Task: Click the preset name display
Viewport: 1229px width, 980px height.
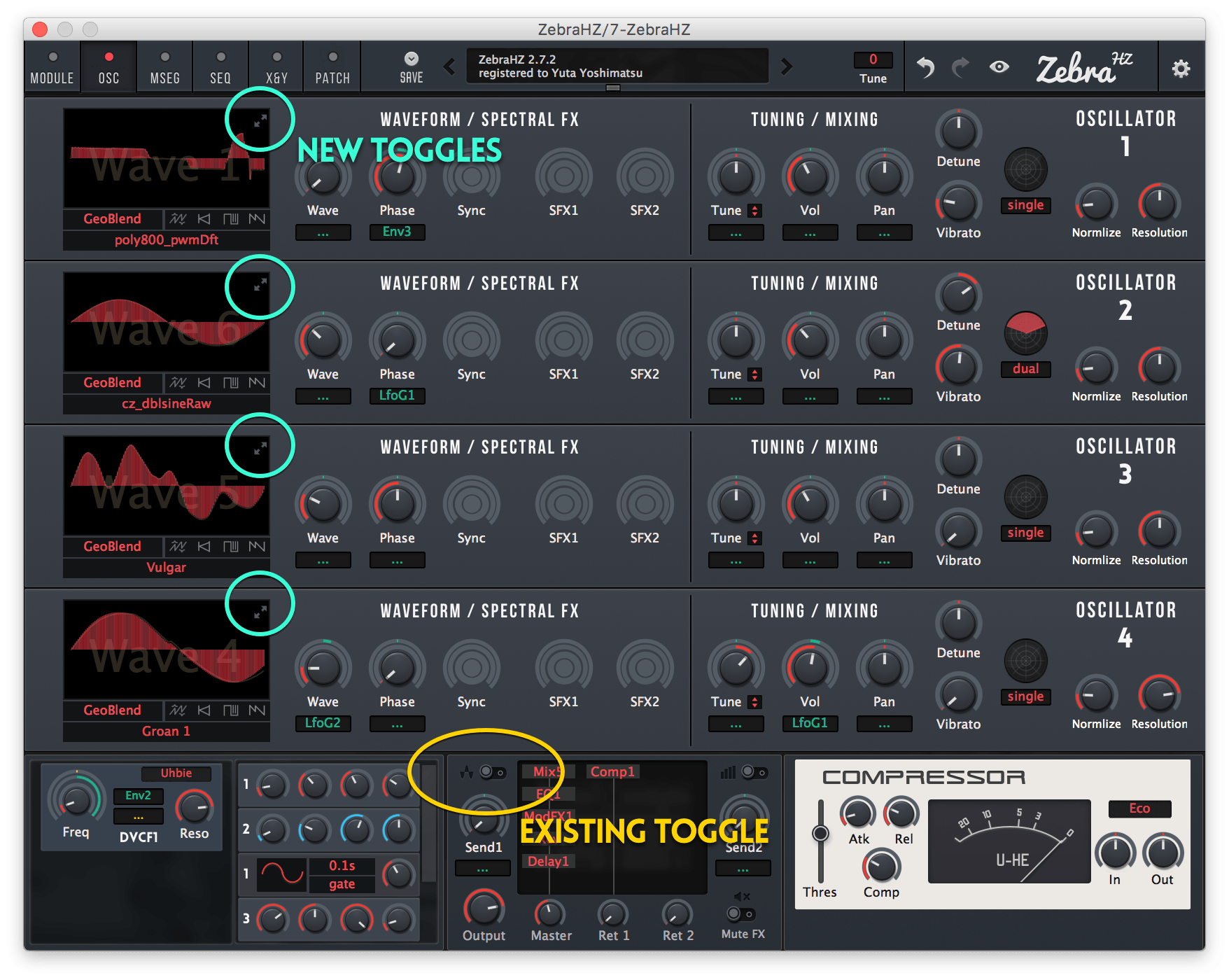Action: [x=617, y=66]
